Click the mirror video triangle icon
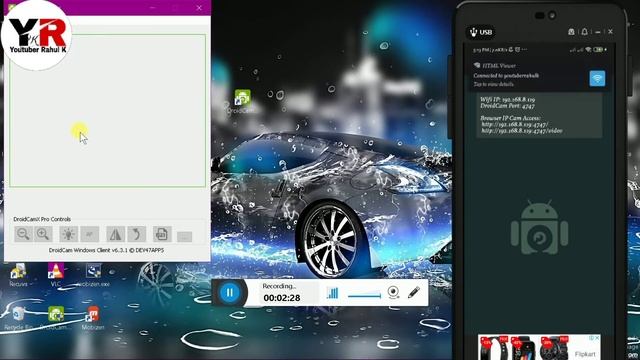 (x=116, y=234)
